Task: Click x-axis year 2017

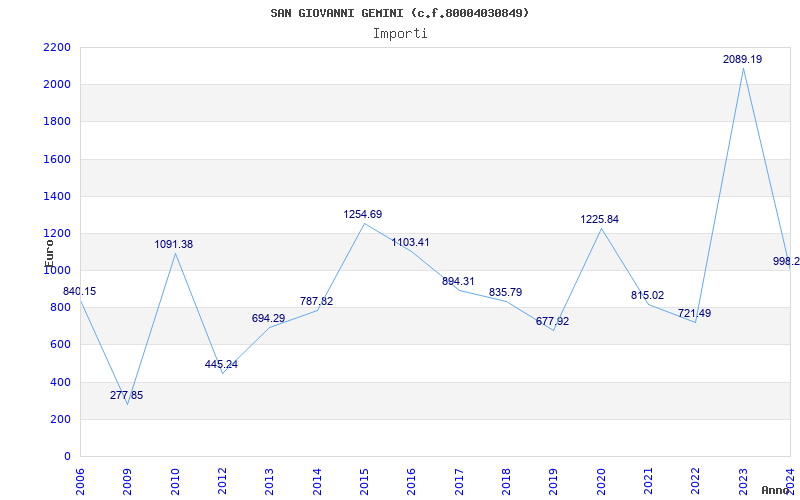Action: tap(459, 482)
